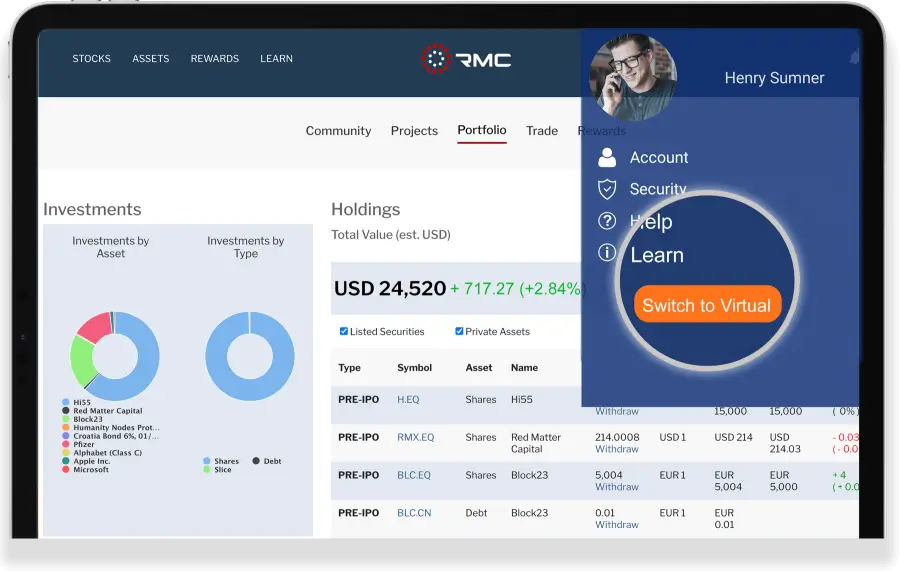Click Henry Sumner's profile photo
904x574 pixels.
tap(633, 76)
